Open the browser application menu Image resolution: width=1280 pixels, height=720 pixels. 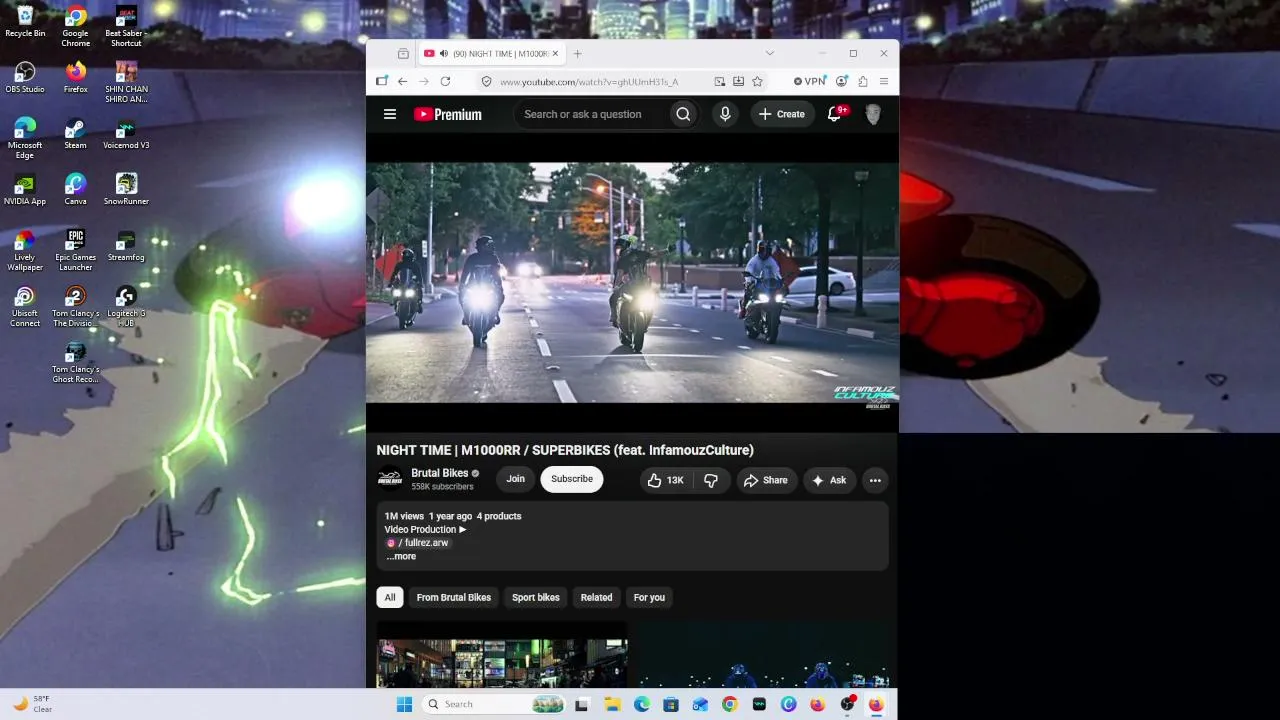pyautogui.click(x=884, y=81)
